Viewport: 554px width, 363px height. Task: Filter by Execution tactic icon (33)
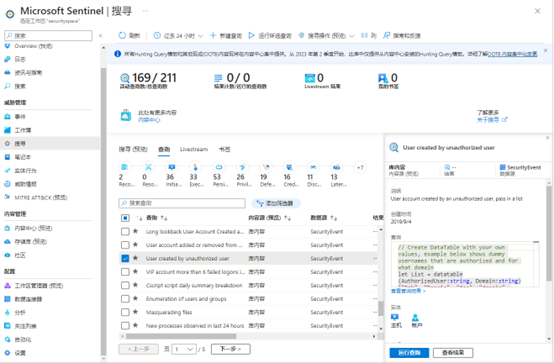click(195, 167)
